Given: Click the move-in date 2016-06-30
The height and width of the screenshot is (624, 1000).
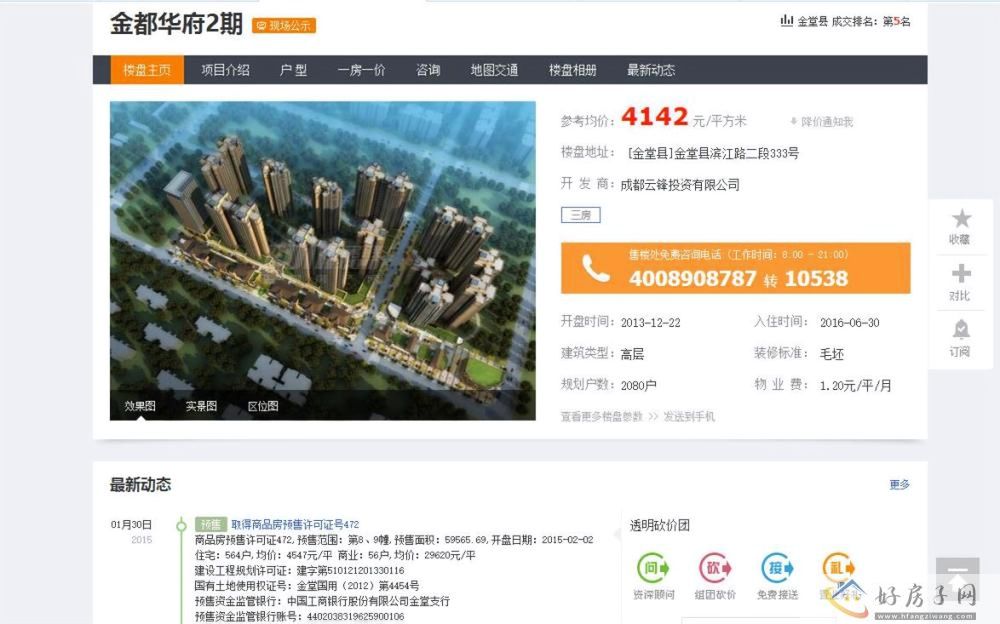Looking at the screenshot, I should pyautogui.click(x=849, y=323).
